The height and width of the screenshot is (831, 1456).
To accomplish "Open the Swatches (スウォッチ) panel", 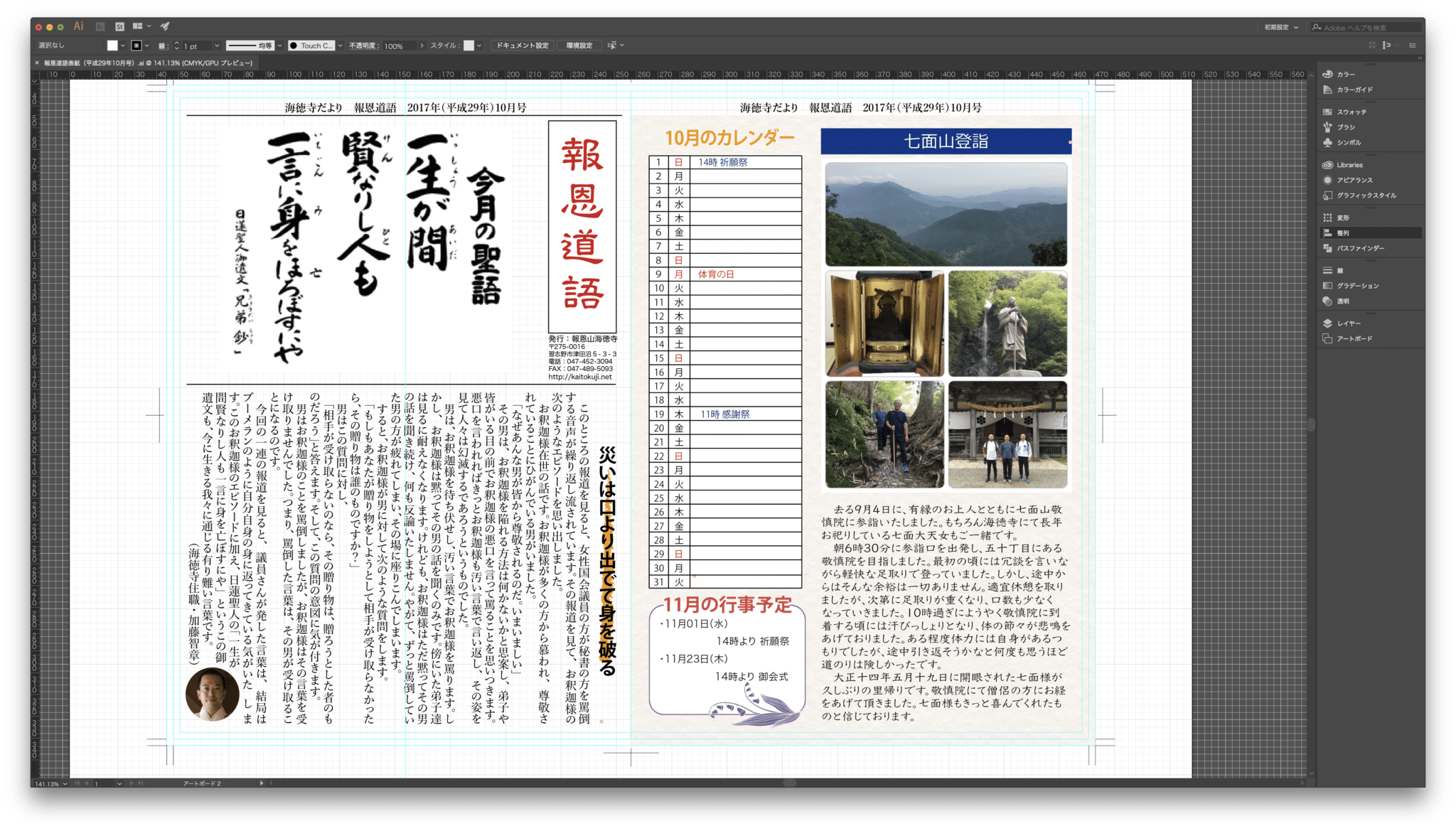I will [x=1351, y=112].
